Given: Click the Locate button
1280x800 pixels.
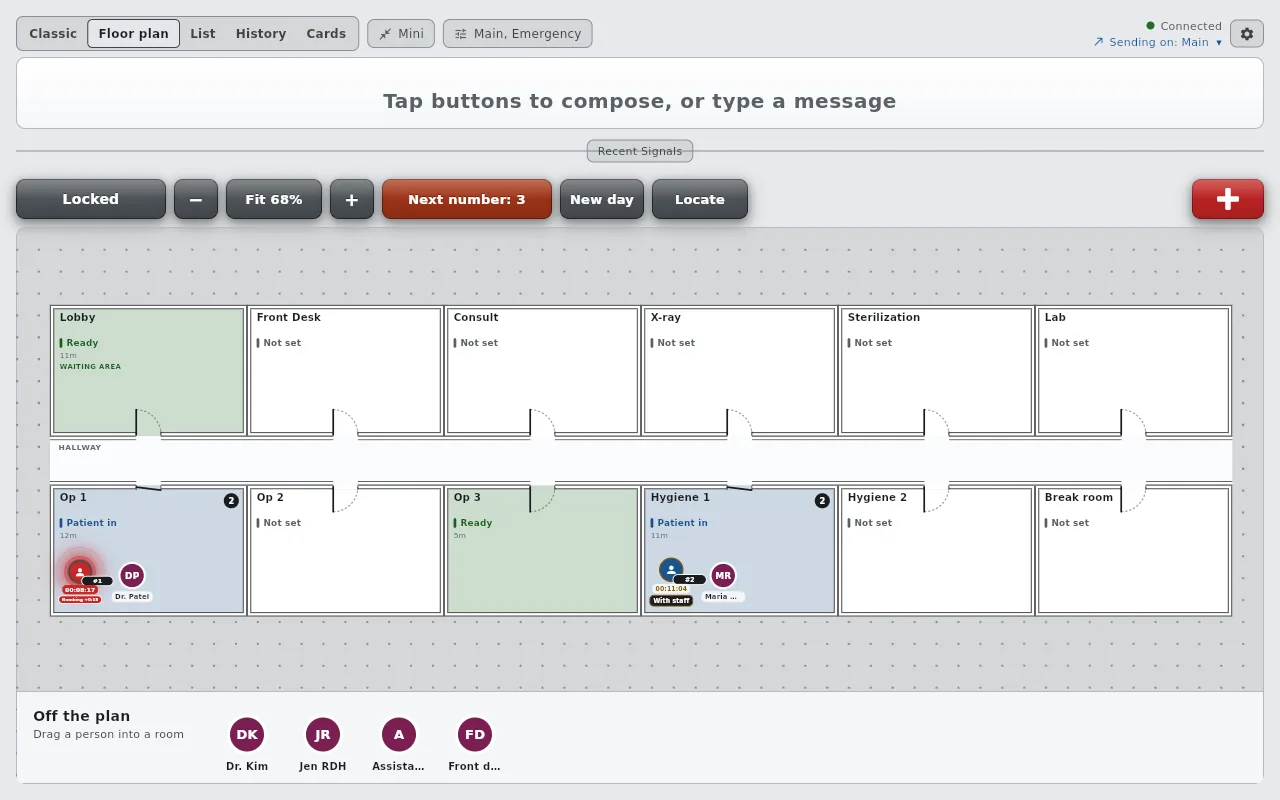Looking at the screenshot, I should [x=700, y=199].
